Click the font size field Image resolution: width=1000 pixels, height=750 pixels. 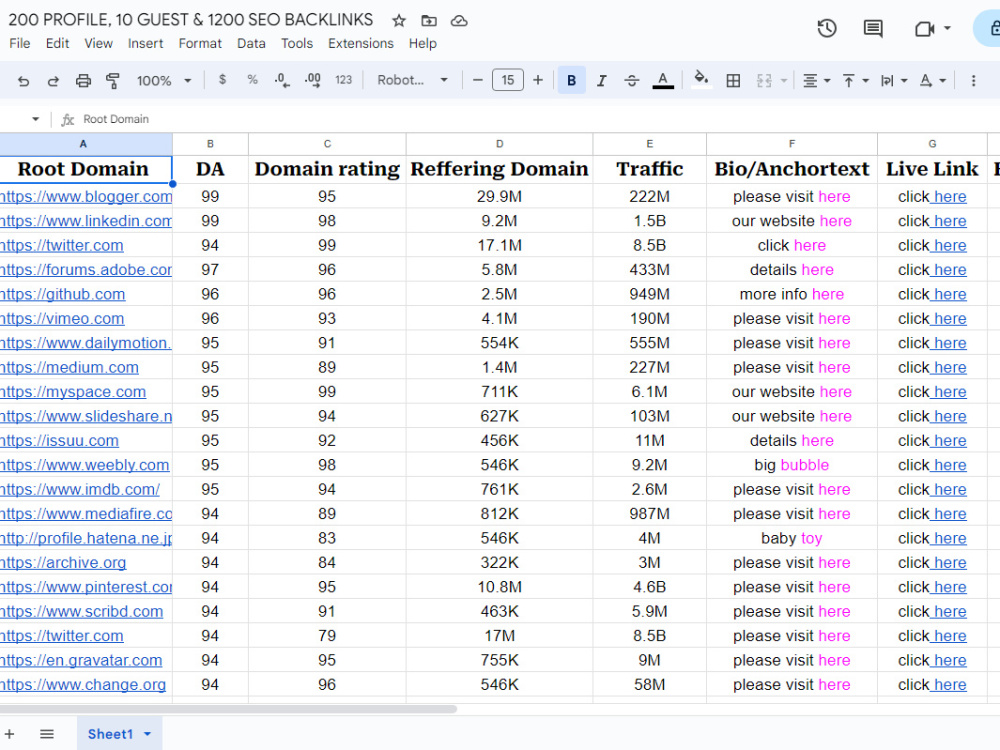tap(508, 80)
